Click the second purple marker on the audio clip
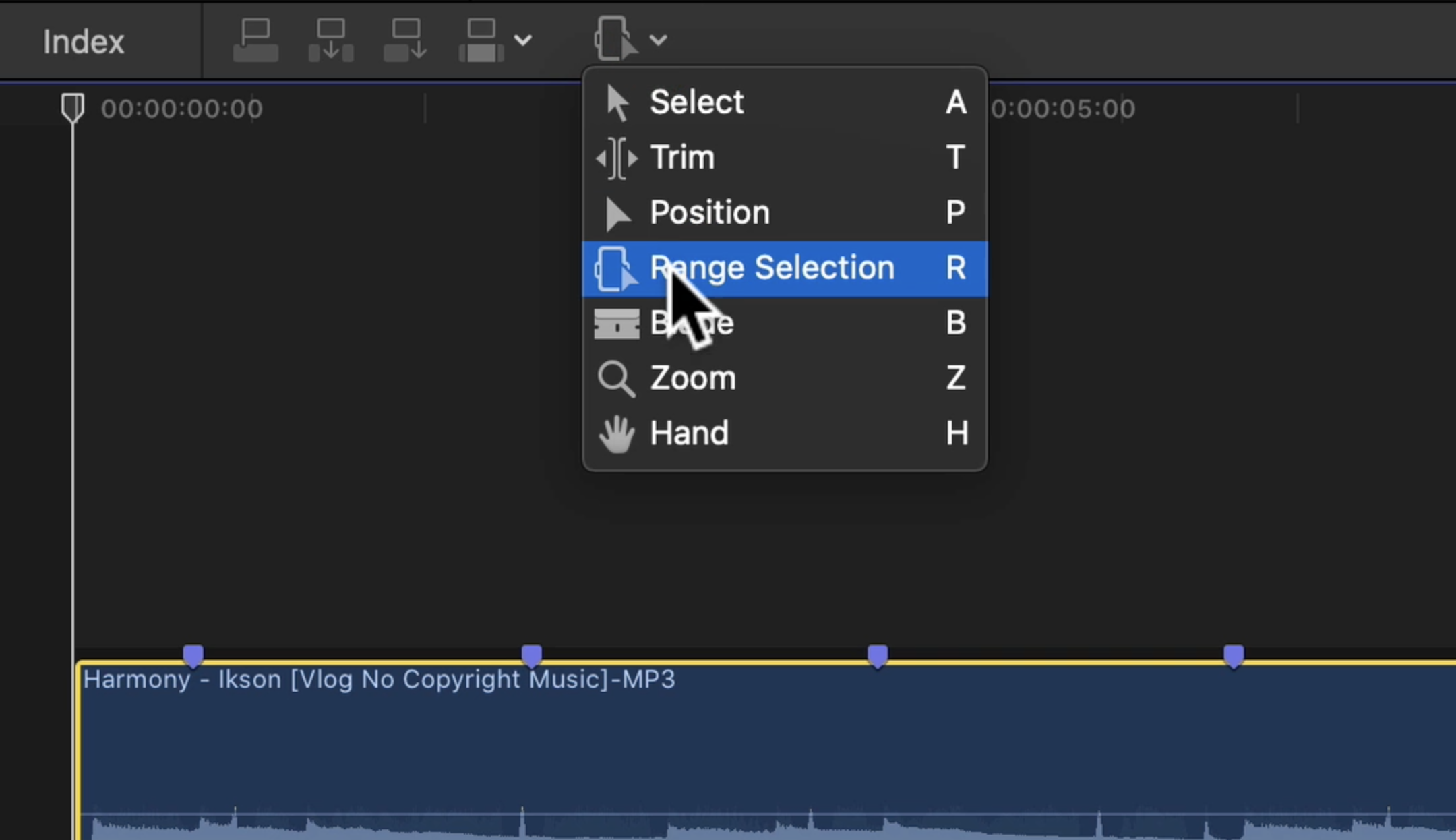Image resolution: width=1456 pixels, height=840 pixels. [x=532, y=655]
